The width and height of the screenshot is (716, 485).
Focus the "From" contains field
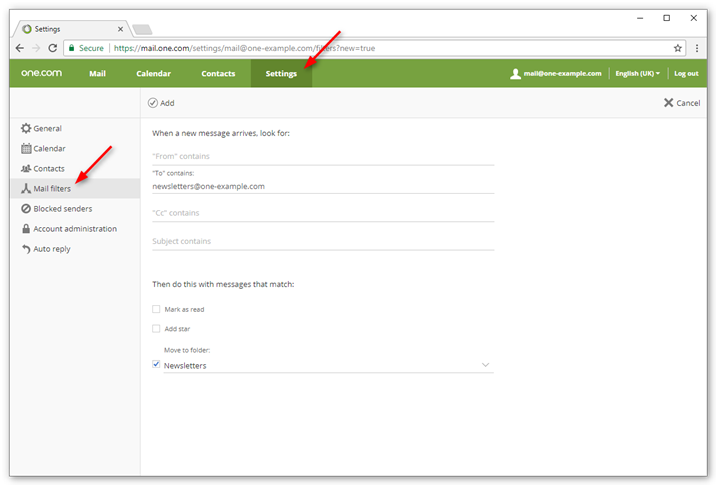[323, 157]
